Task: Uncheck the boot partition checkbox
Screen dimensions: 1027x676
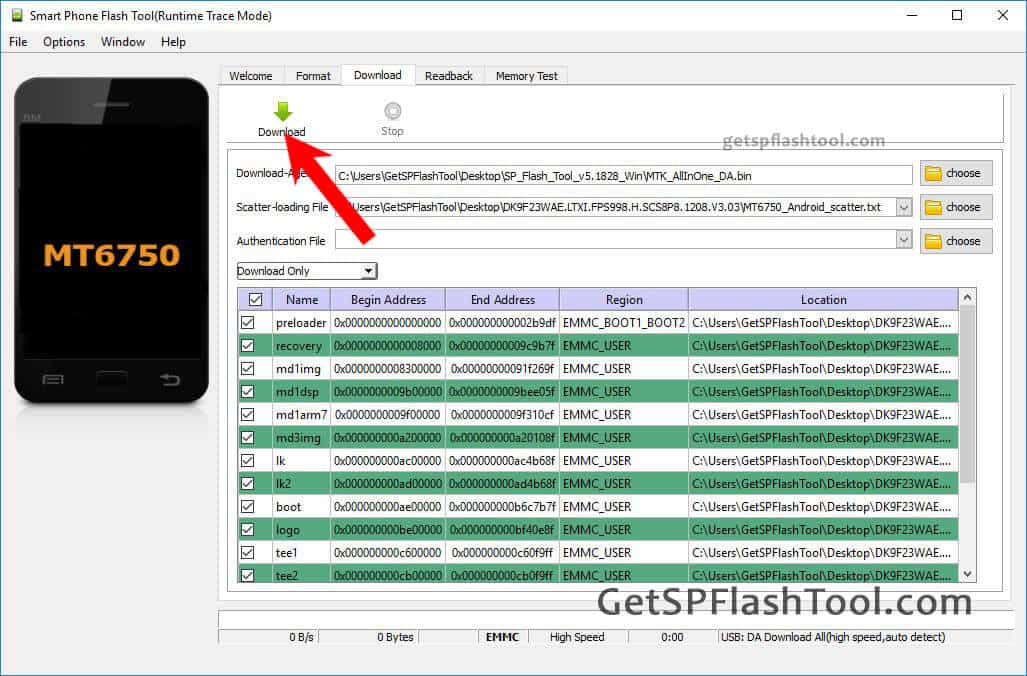Action: (x=248, y=506)
